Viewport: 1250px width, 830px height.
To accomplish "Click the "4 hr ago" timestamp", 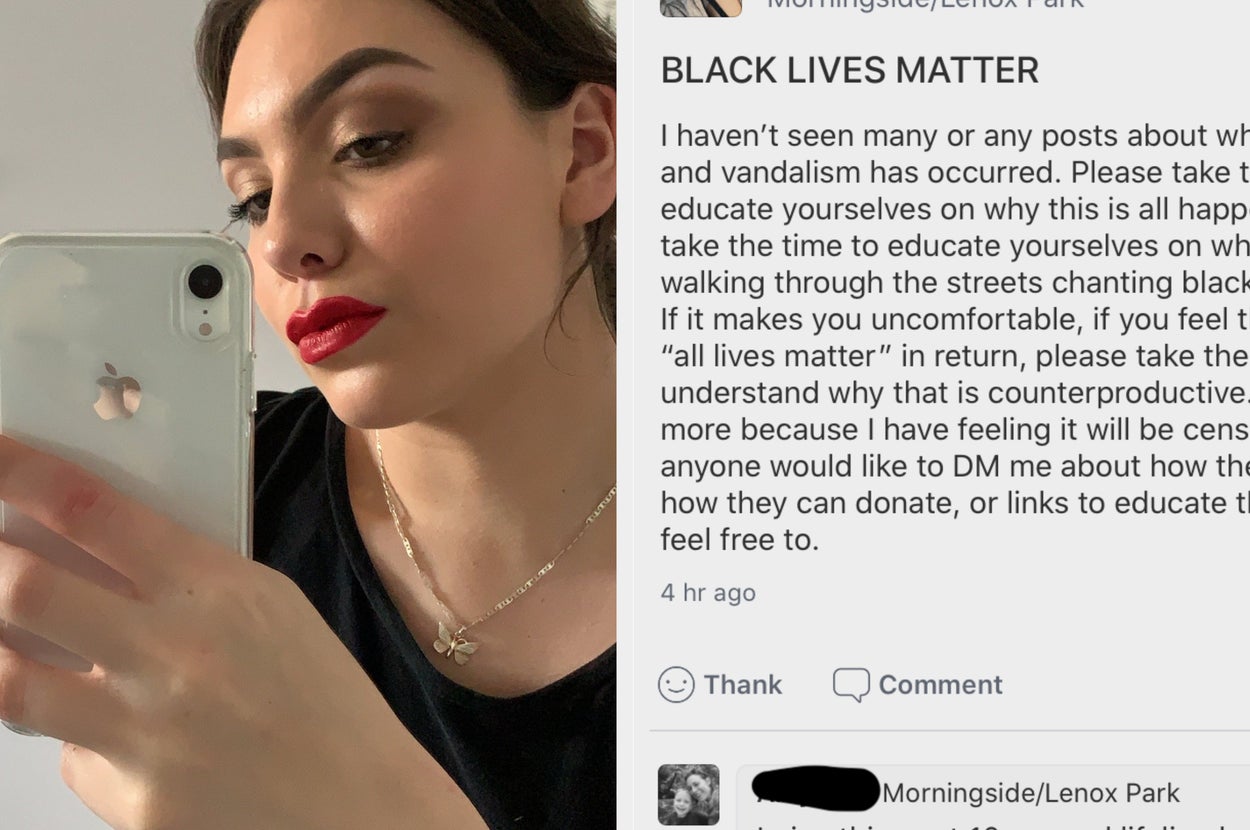I will [708, 593].
